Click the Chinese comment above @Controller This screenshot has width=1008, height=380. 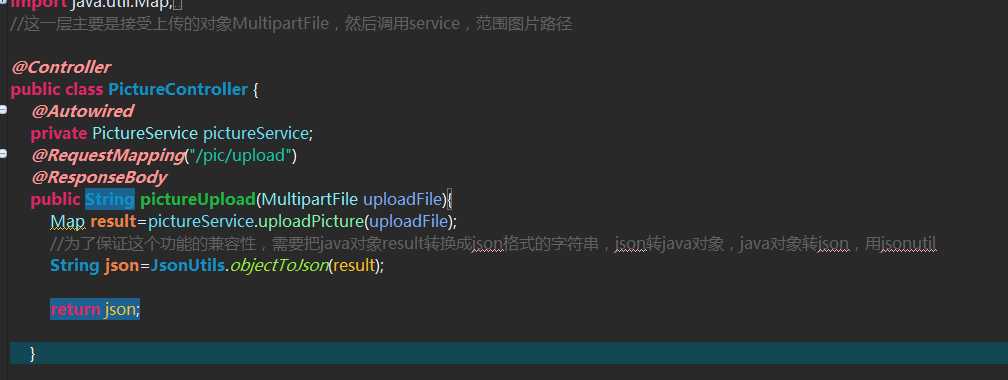[291, 25]
